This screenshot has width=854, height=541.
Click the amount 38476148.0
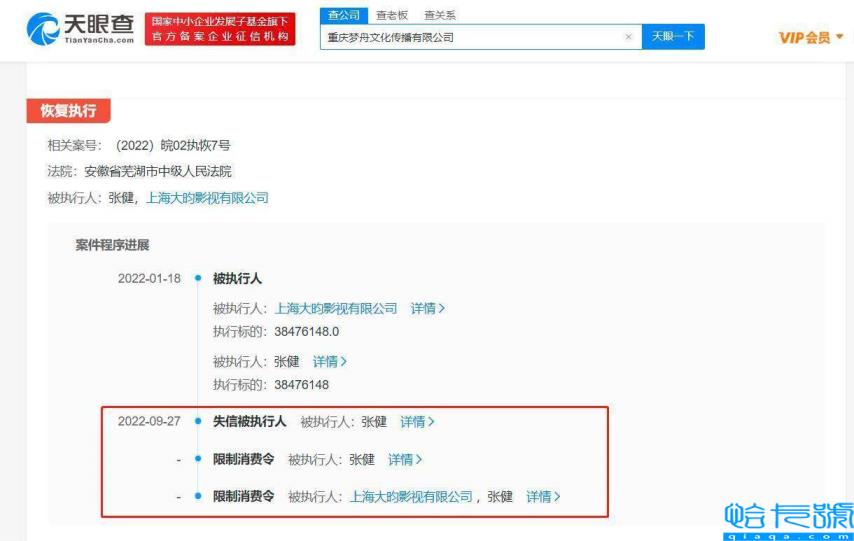(x=307, y=332)
